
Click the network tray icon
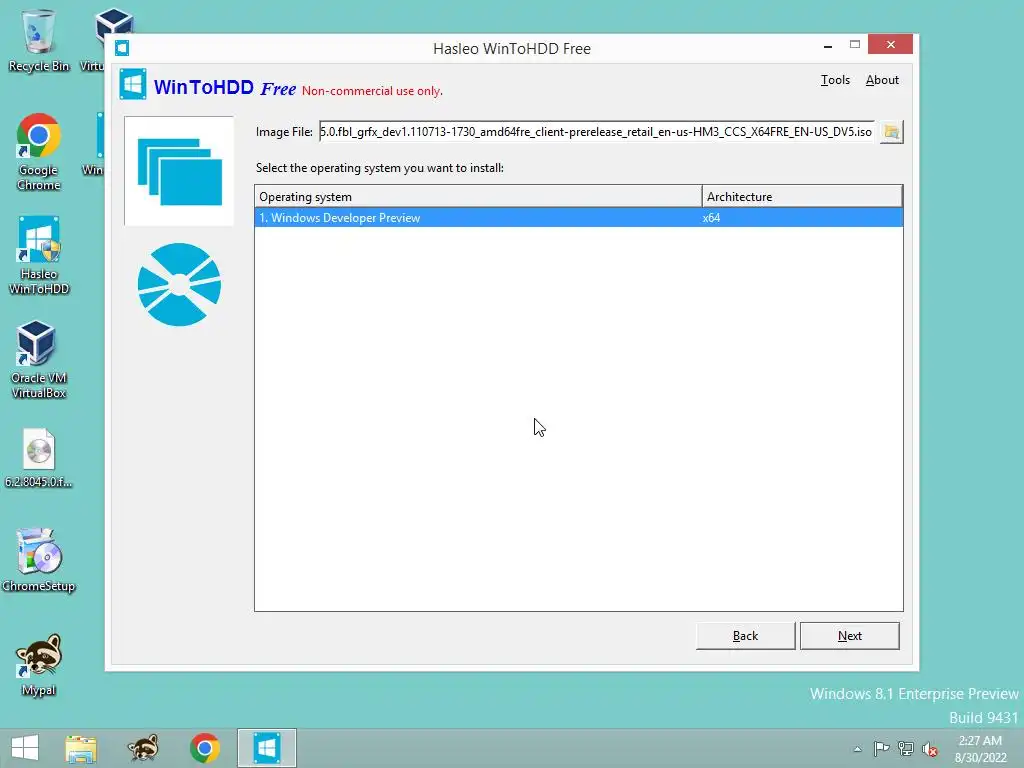tap(906, 748)
